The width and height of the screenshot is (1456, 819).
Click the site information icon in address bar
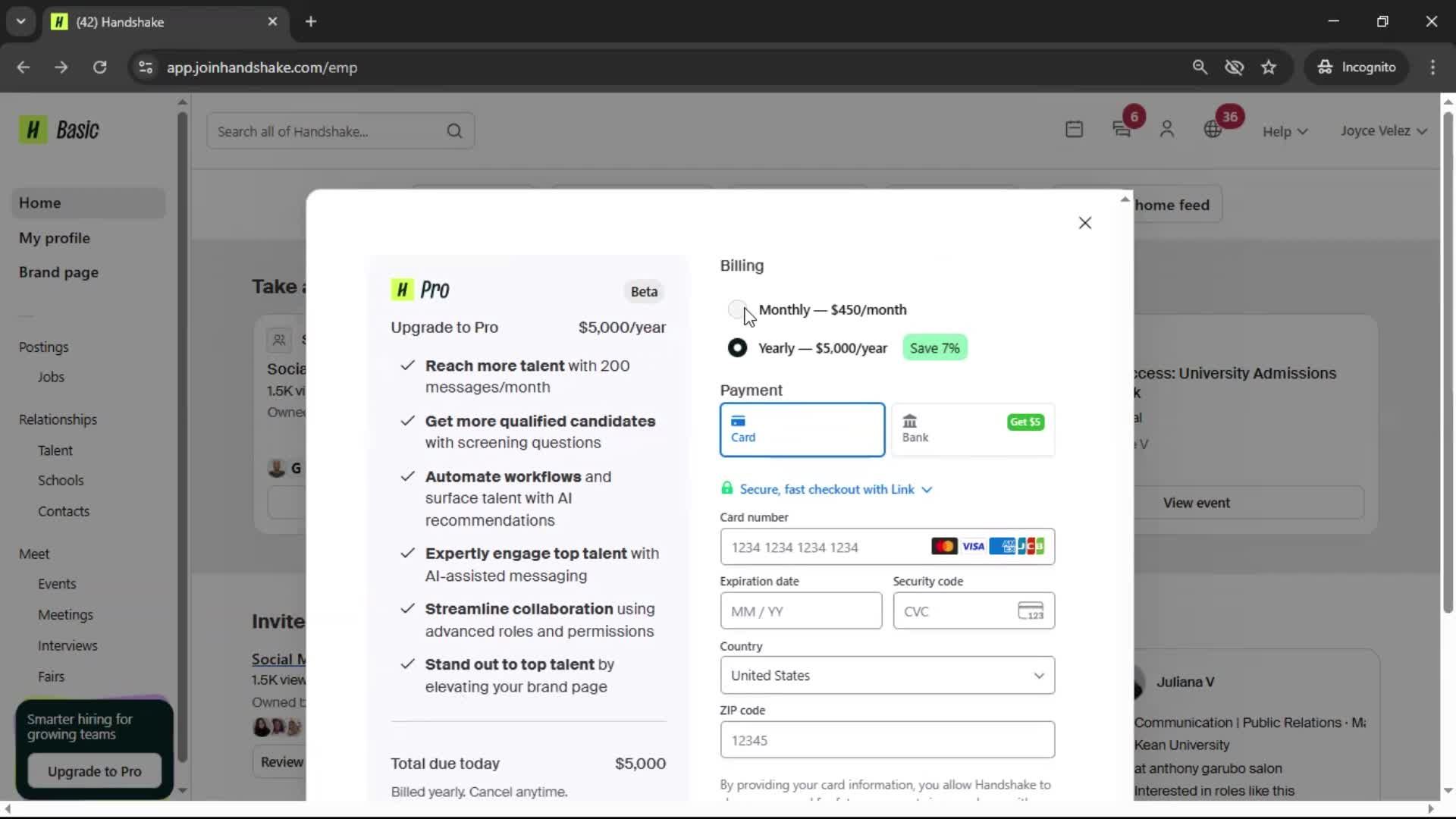[x=146, y=67]
